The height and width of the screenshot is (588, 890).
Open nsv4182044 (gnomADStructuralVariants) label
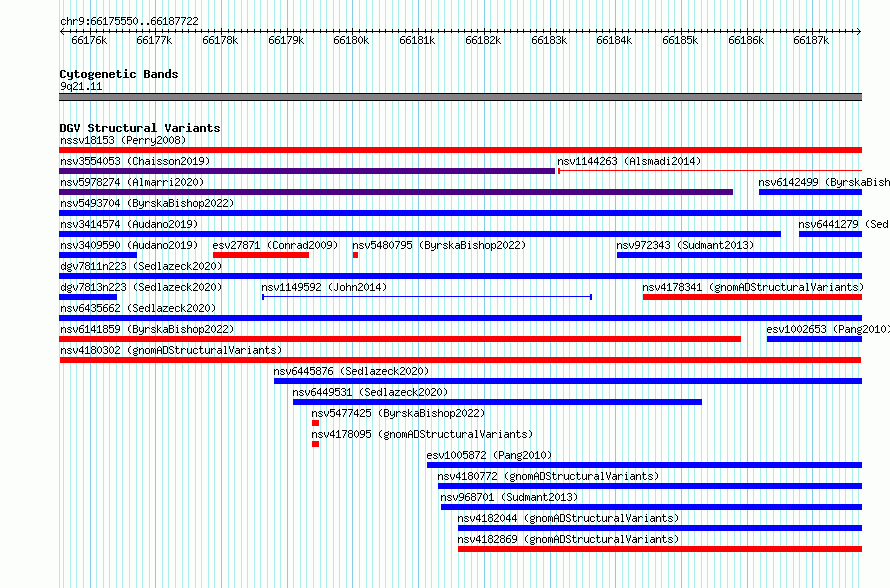568,518
